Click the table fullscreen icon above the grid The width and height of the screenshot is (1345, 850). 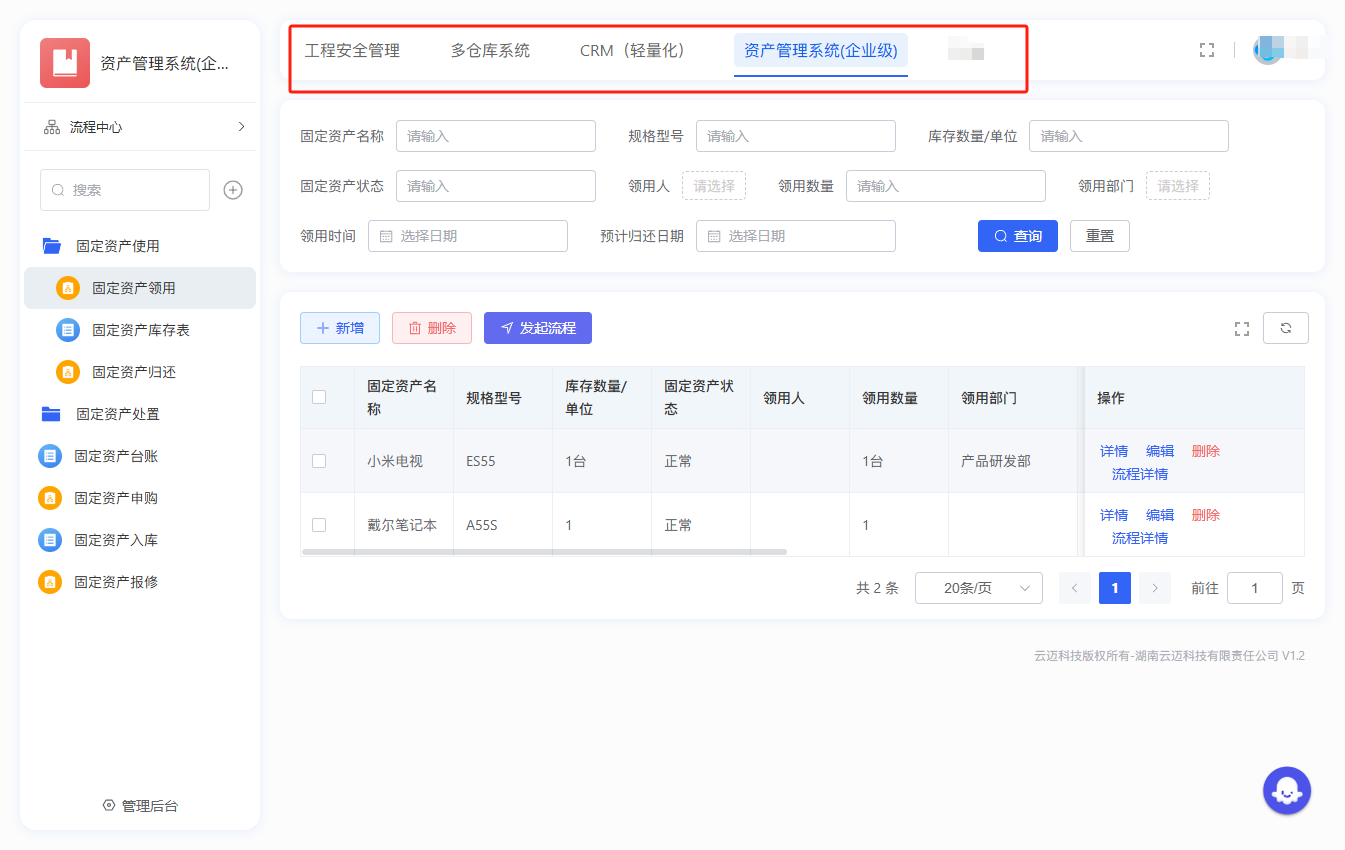1242,329
